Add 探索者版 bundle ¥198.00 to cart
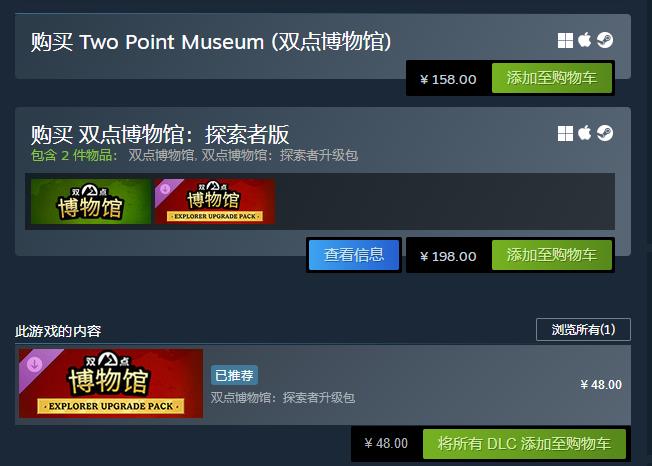Screen dimensions: 652x466 [552, 255]
